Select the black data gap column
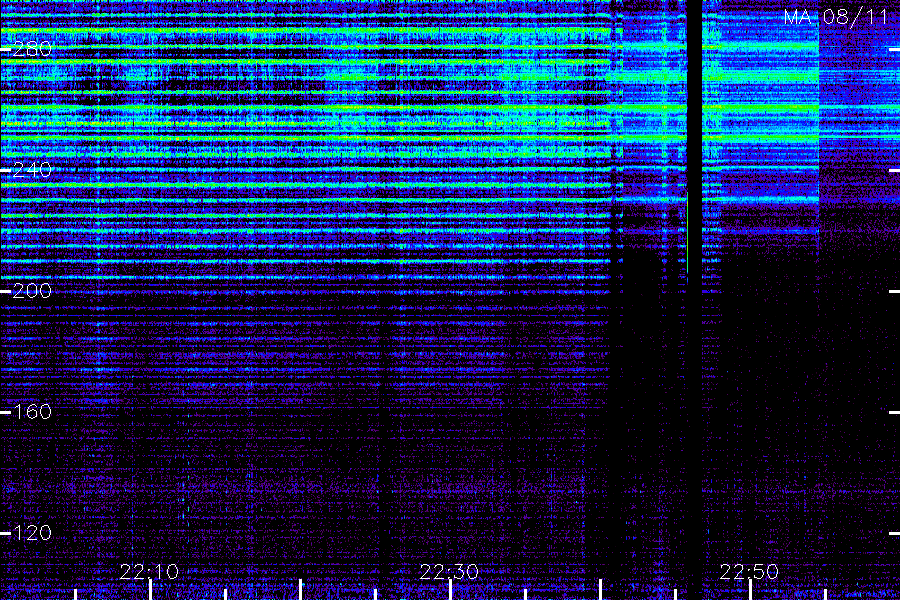This screenshot has width=900, height=600. point(695,300)
